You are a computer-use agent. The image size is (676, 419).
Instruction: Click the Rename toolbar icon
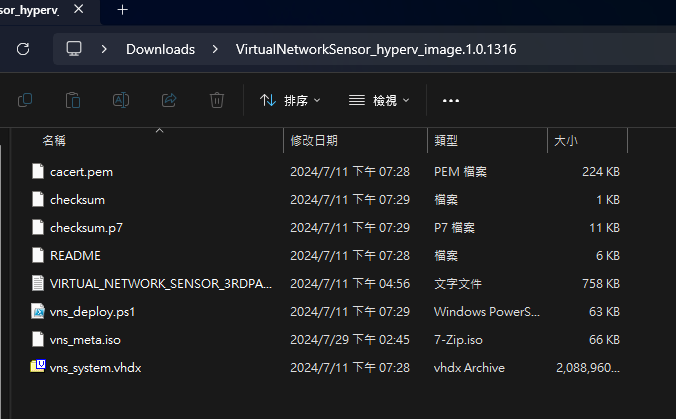tap(121, 100)
